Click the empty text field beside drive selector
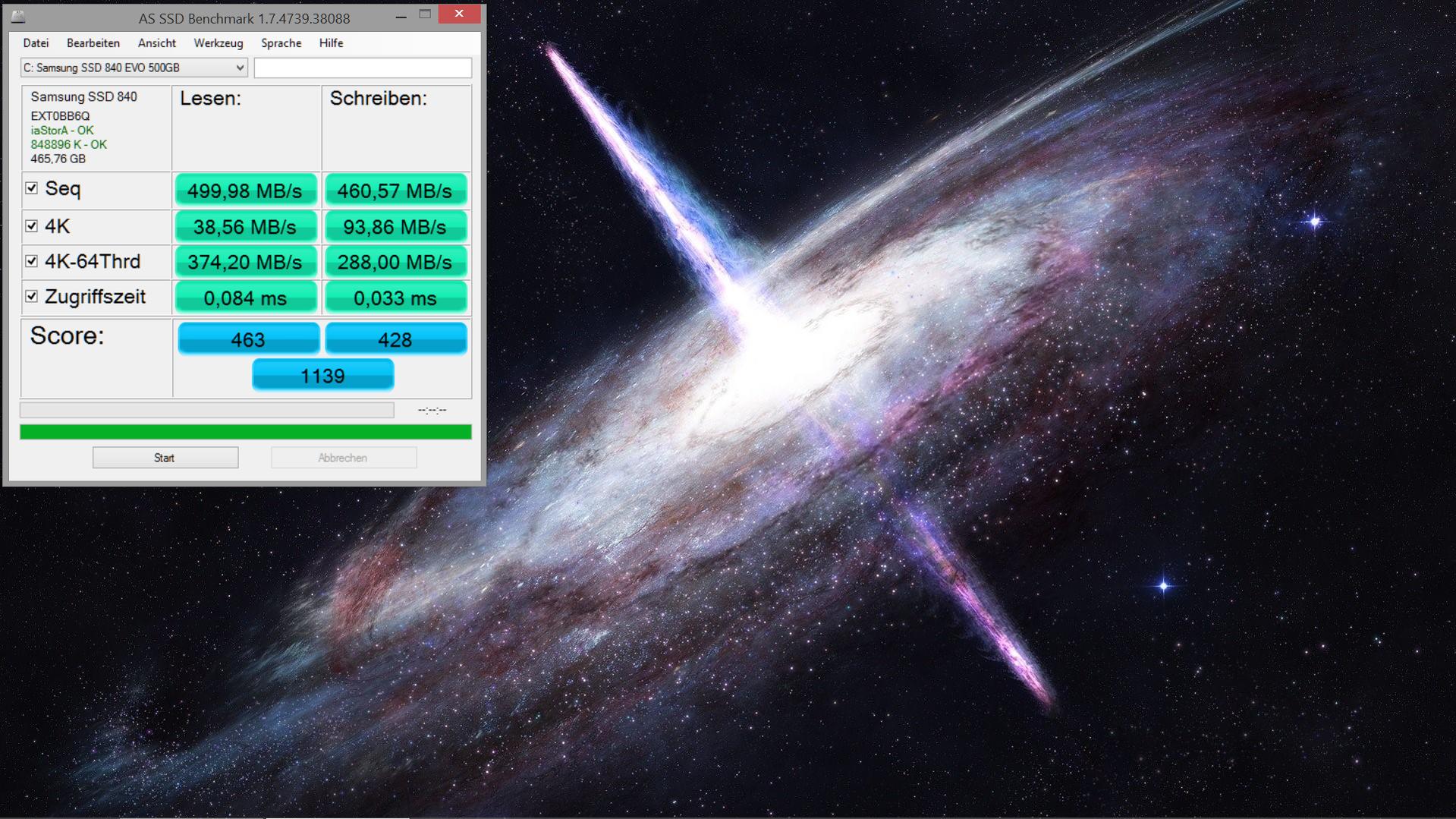Screen dimensions: 1456x819 [363, 68]
